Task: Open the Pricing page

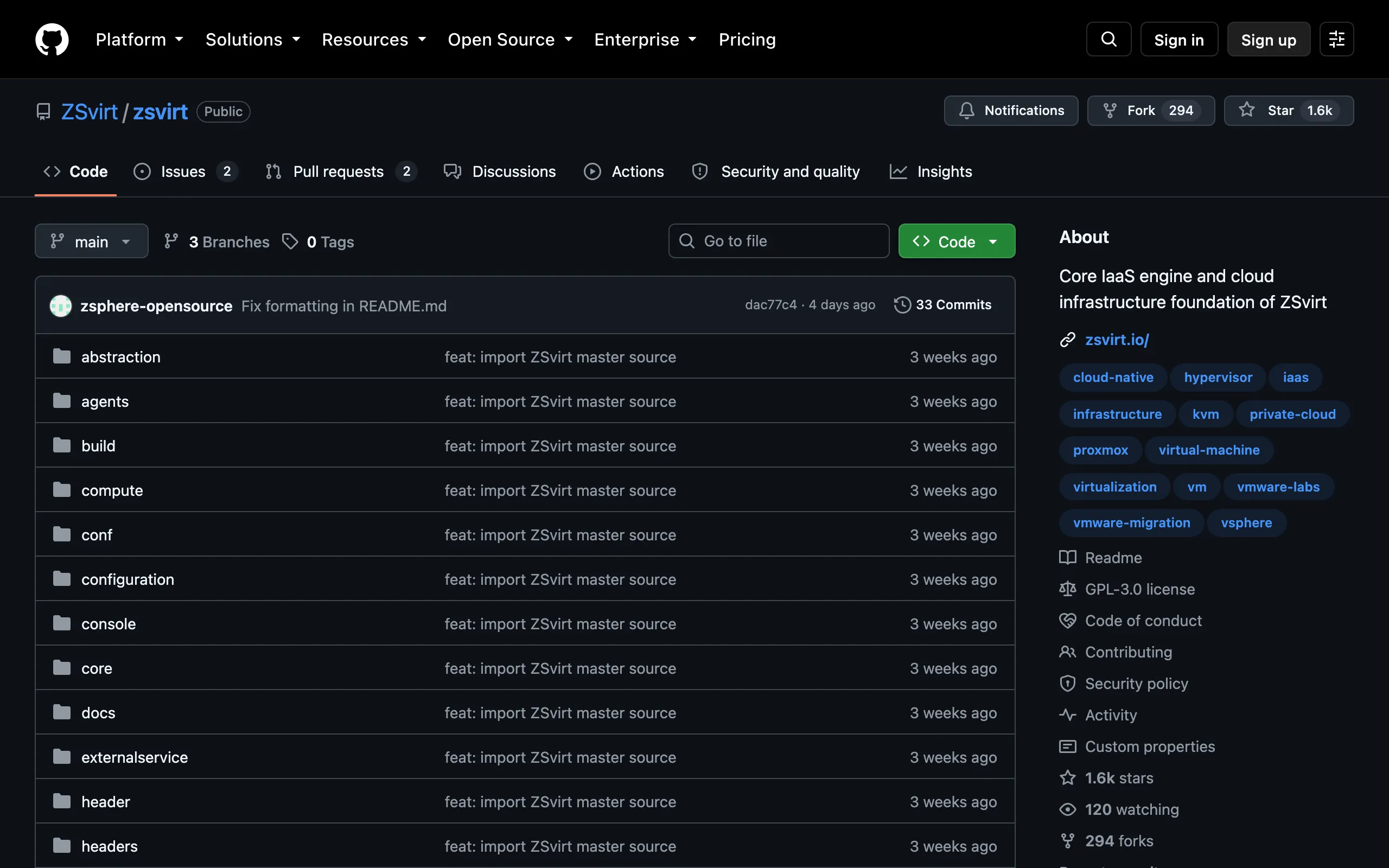Action: 747,39
